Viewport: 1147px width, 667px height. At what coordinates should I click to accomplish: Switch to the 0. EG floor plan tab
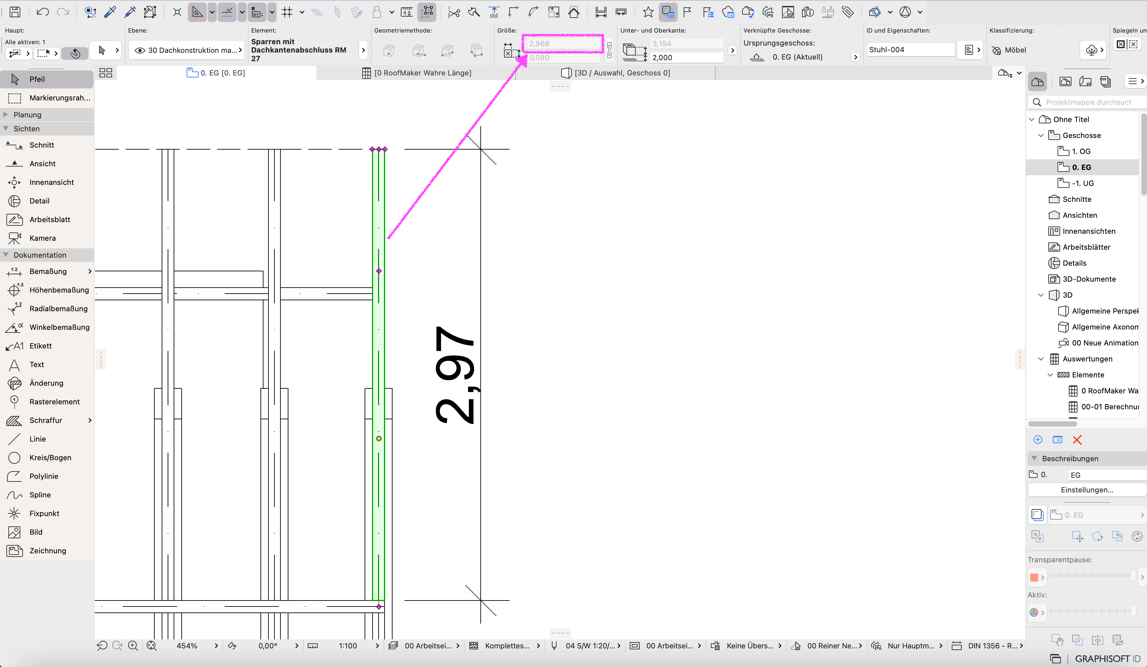point(217,73)
